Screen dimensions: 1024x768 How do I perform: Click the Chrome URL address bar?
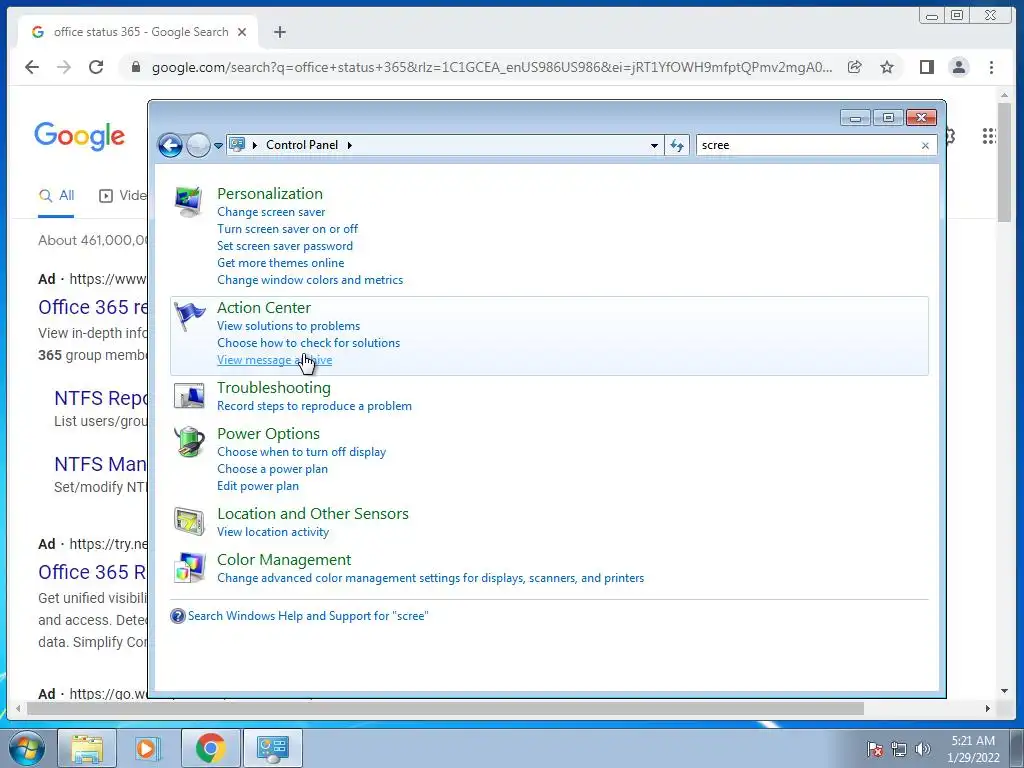tap(491, 67)
